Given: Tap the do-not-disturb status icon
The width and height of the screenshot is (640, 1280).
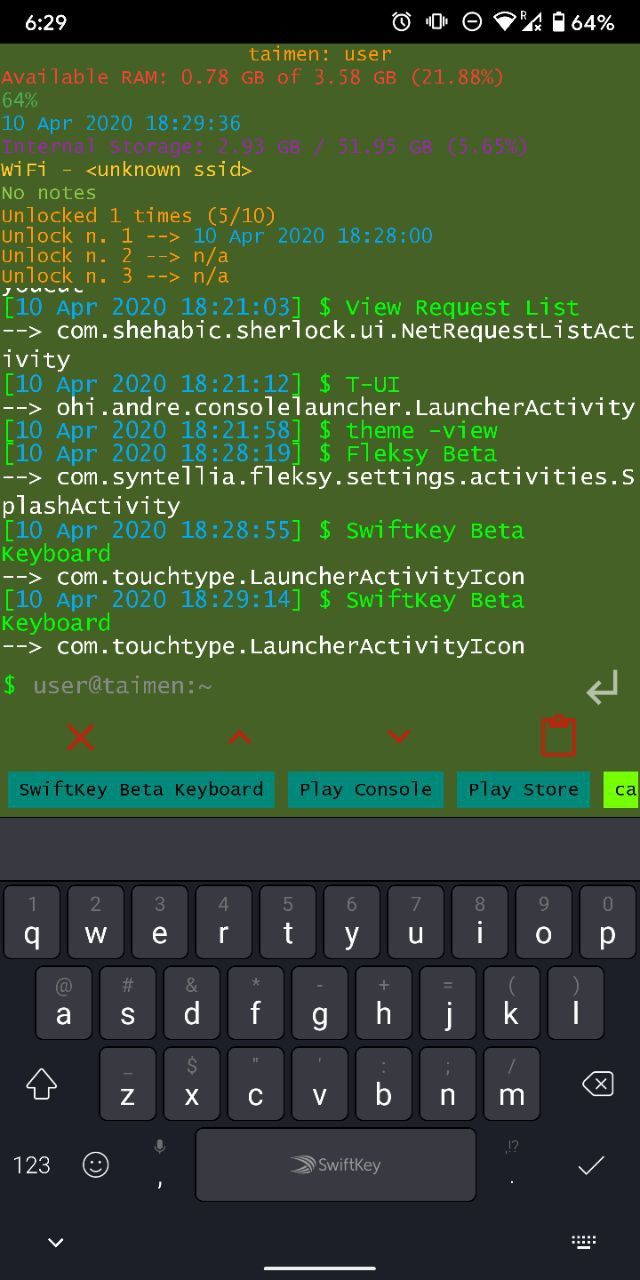Looking at the screenshot, I should coord(472,22).
